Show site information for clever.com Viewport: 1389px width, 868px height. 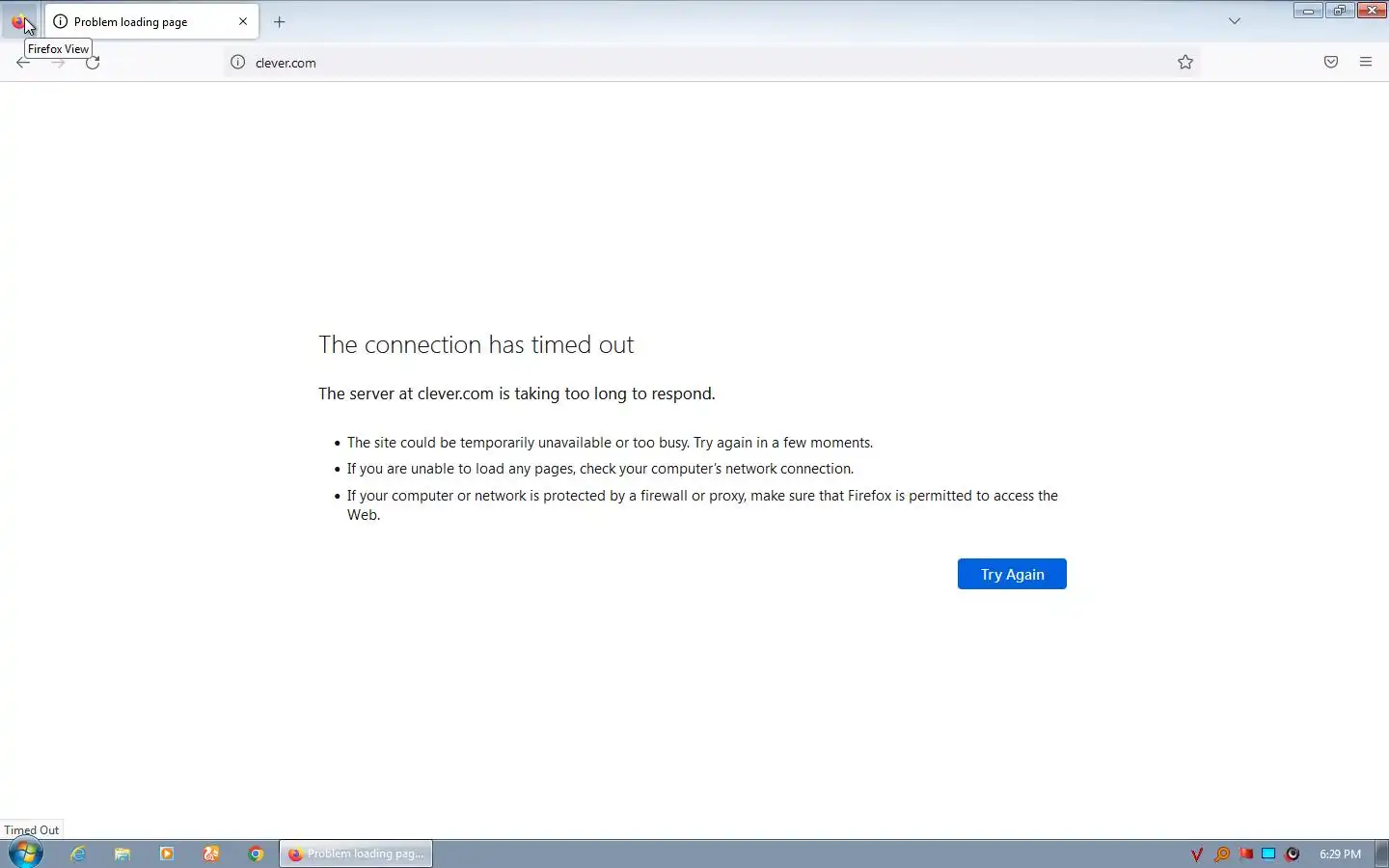pyautogui.click(x=237, y=63)
